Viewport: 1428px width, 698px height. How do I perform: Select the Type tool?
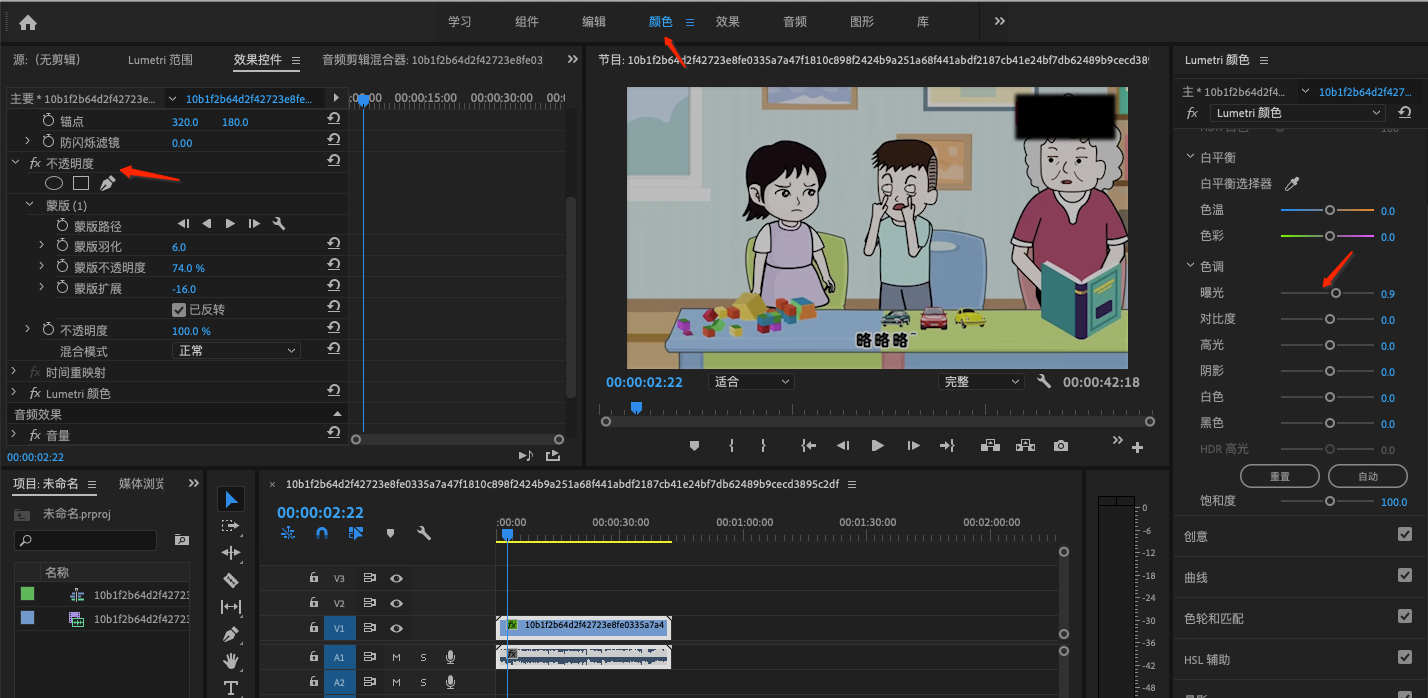point(231,688)
